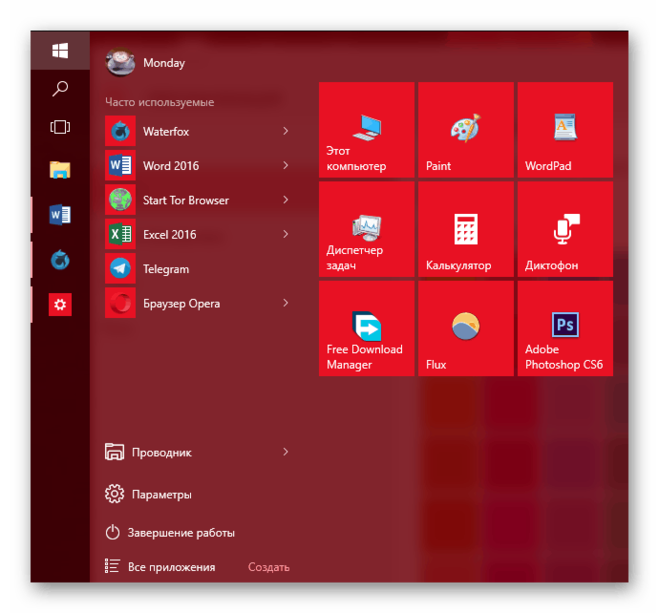Click the Создать link
The width and height of the screenshot is (659, 613).
coord(269,567)
